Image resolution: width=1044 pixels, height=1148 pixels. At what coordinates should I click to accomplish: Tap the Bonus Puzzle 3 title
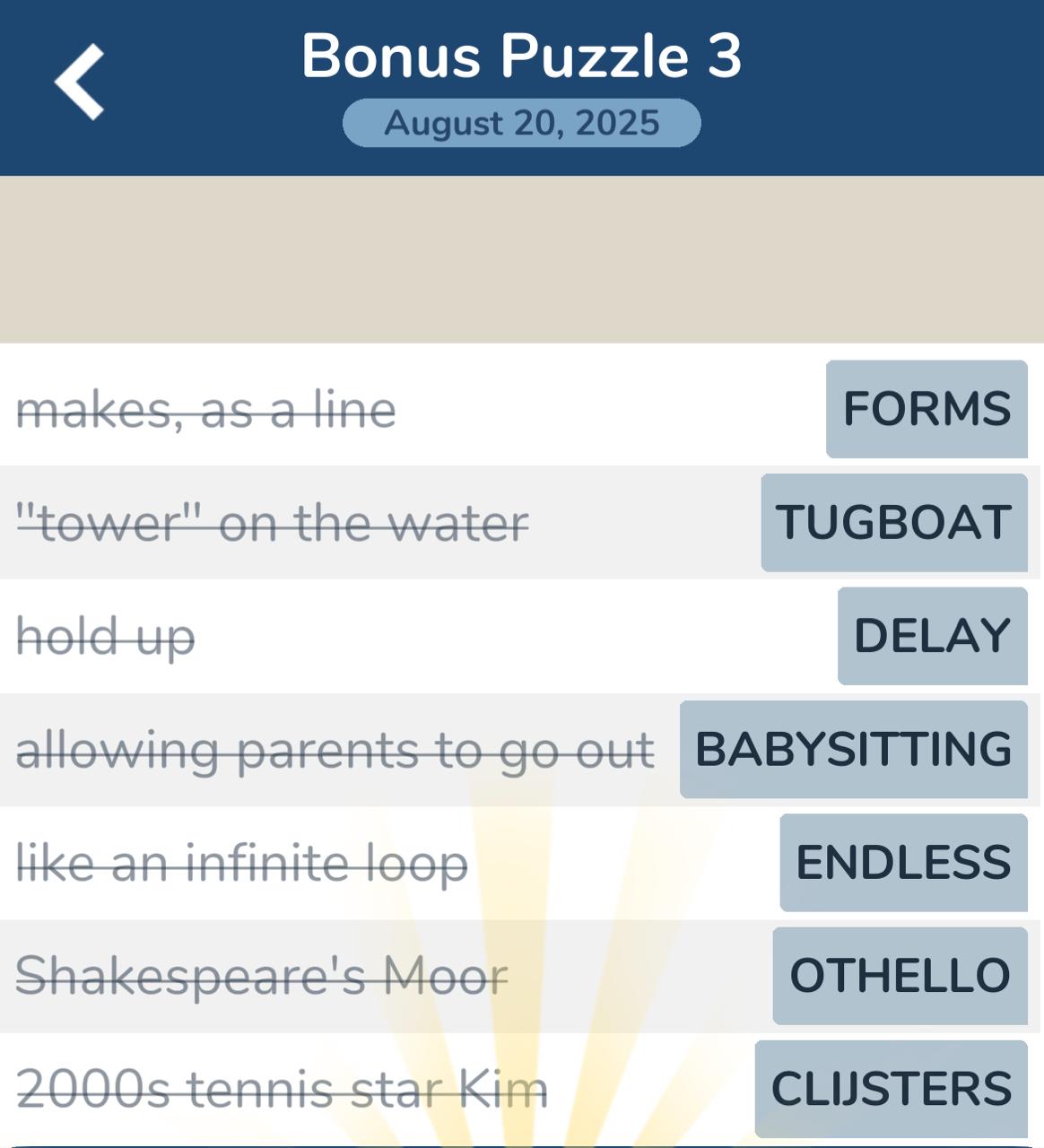(x=521, y=56)
